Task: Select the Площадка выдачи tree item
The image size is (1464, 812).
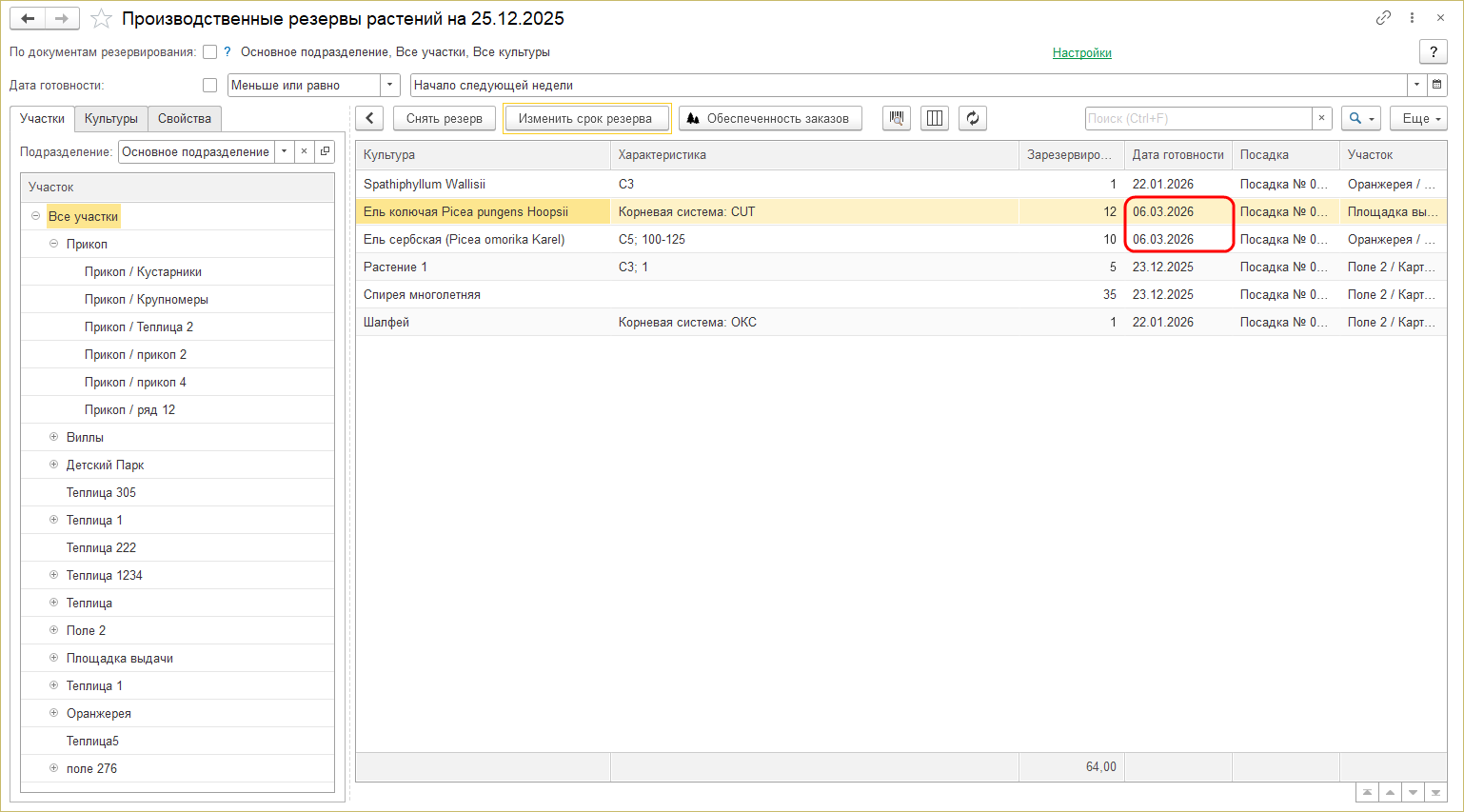Action: tap(120, 658)
